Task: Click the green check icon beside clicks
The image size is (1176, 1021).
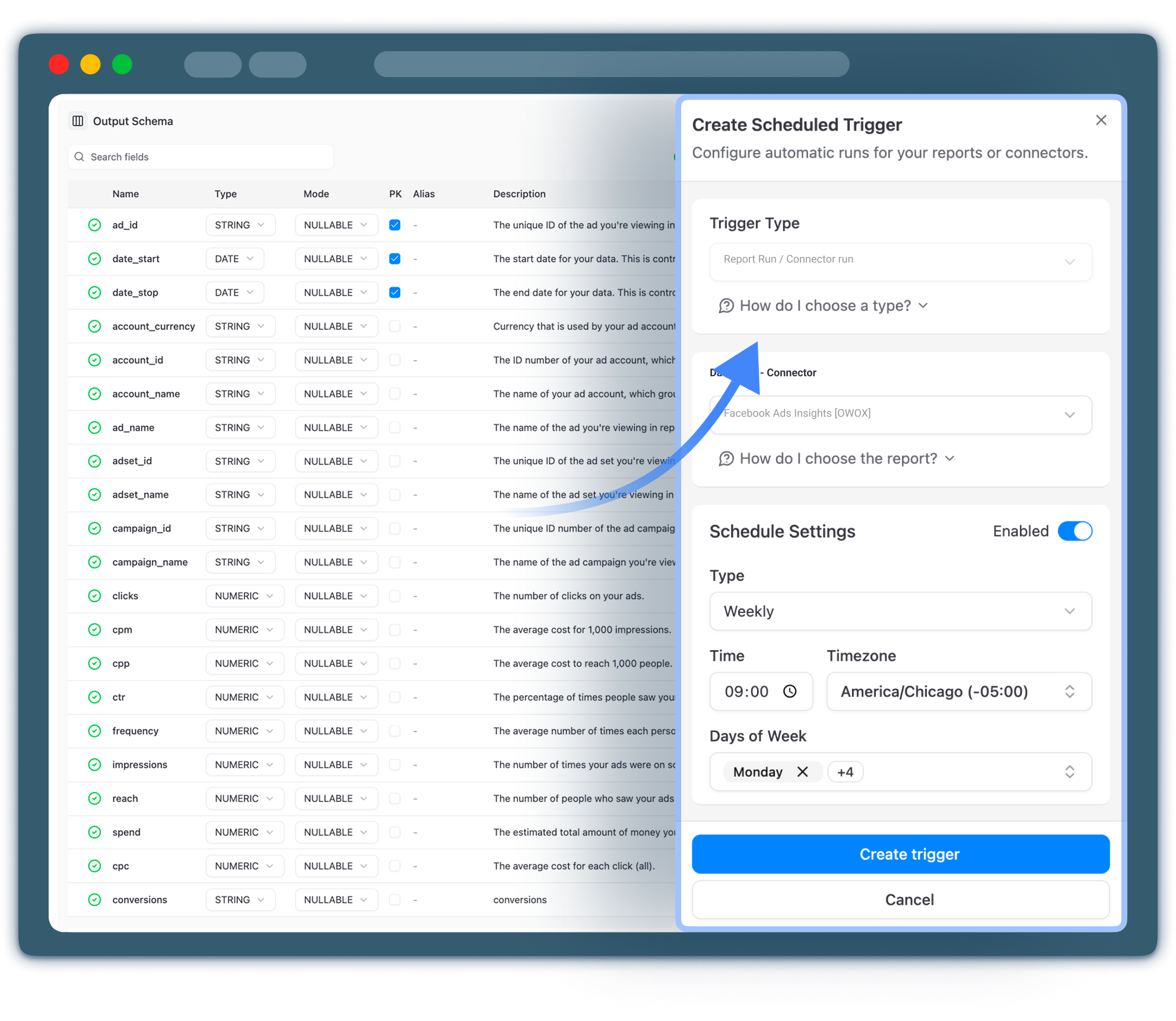Action: point(94,596)
